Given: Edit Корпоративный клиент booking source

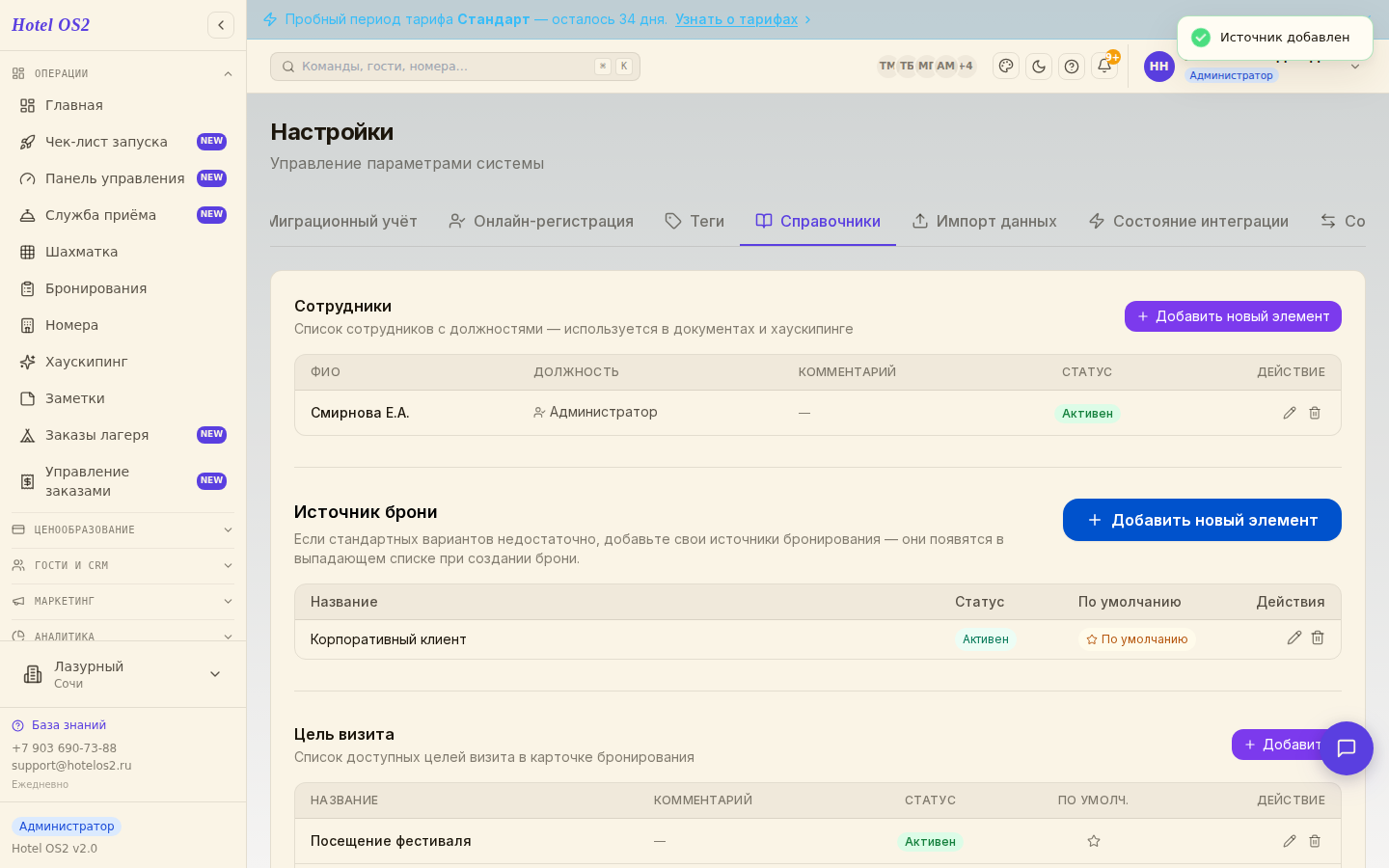Looking at the screenshot, I should tap(1294, 637).
